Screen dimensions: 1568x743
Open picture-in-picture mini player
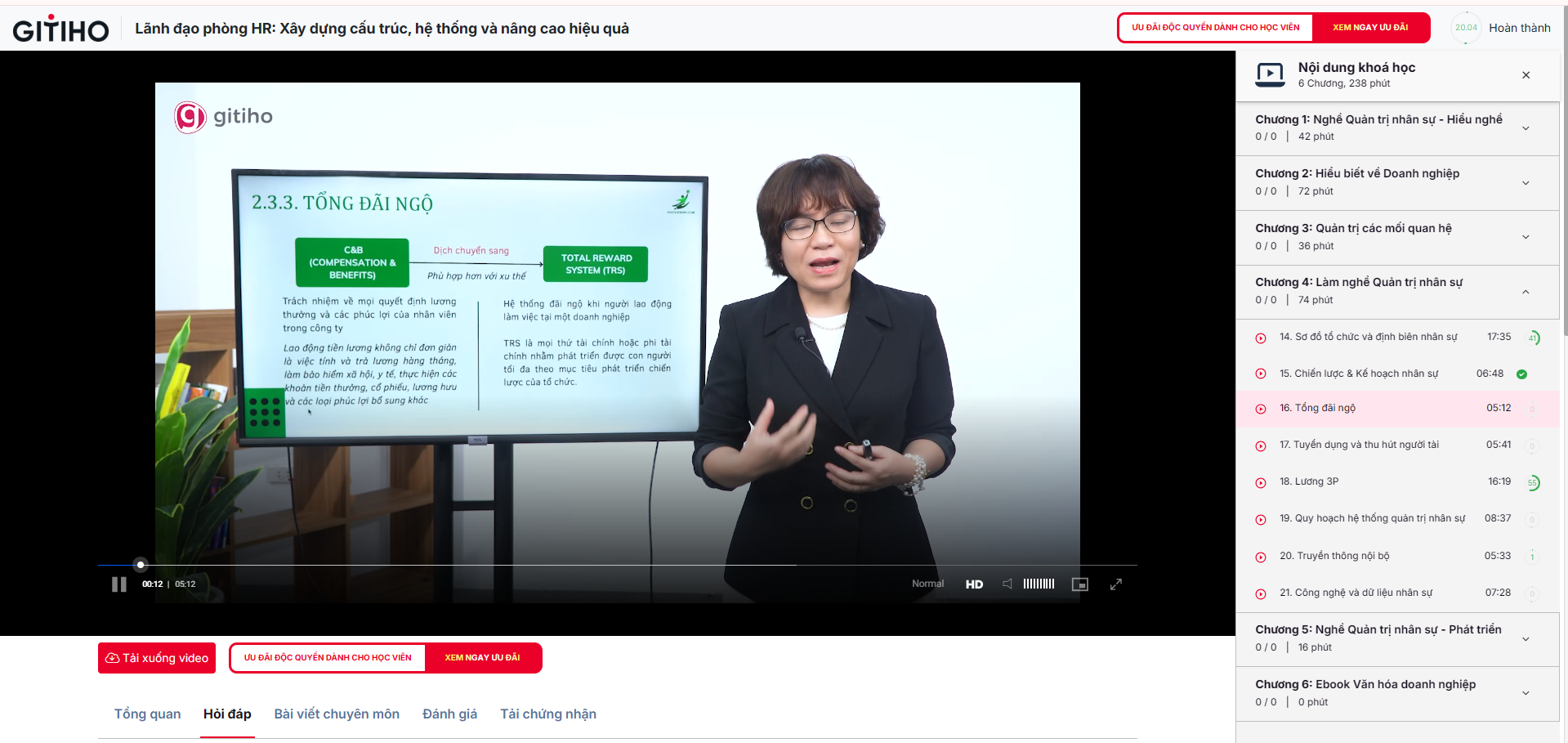pos(1080,584)
